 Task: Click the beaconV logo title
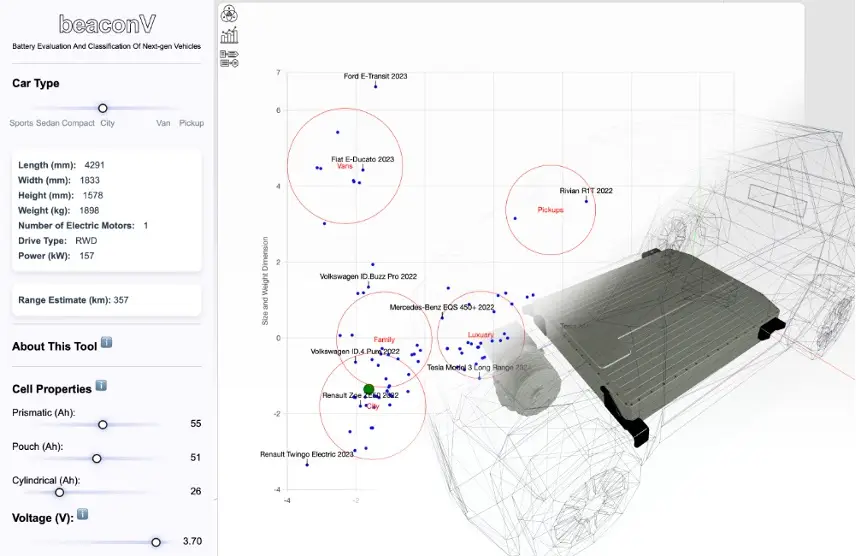(x=107, y=24)
